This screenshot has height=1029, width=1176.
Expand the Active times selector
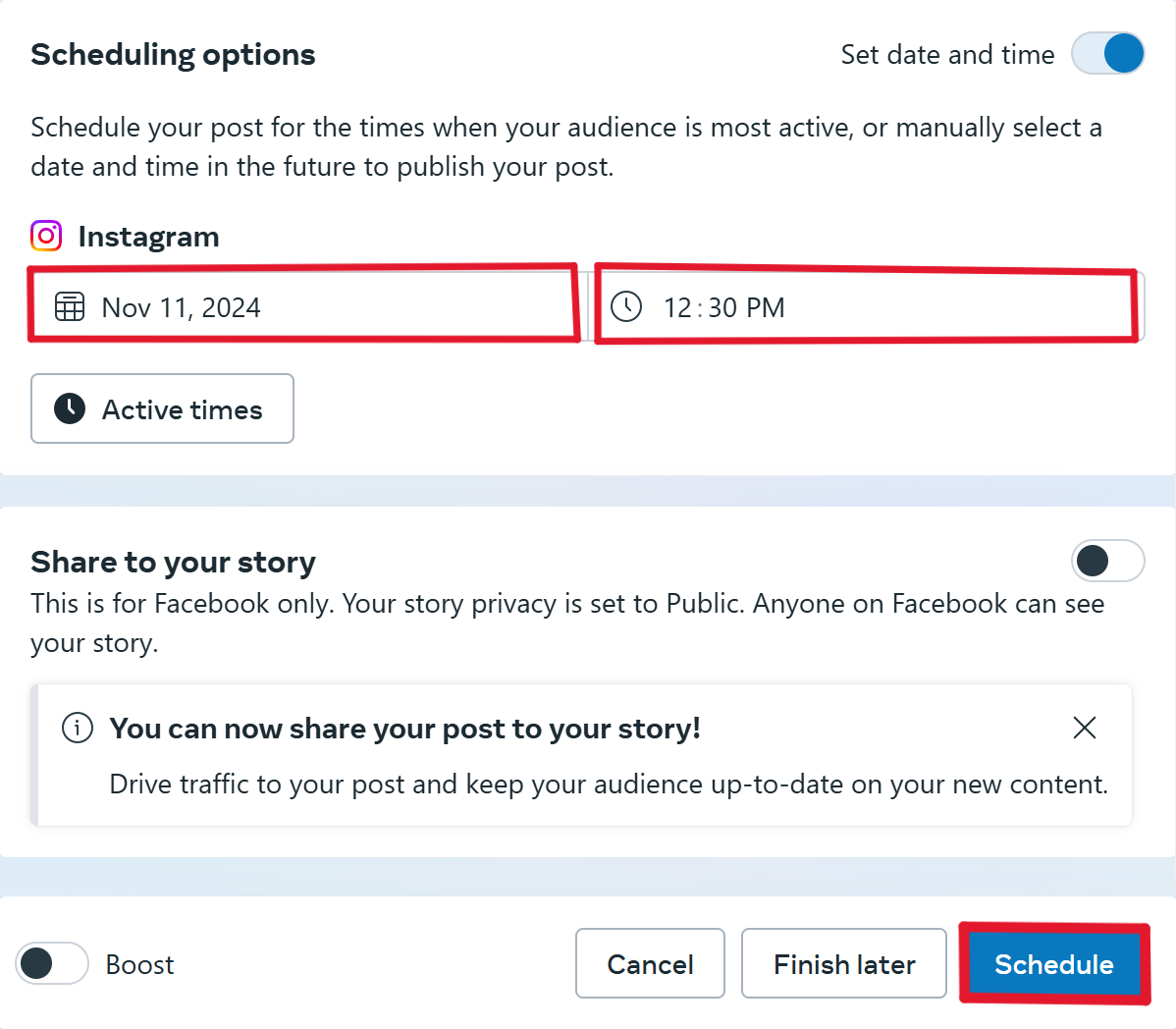162,408
